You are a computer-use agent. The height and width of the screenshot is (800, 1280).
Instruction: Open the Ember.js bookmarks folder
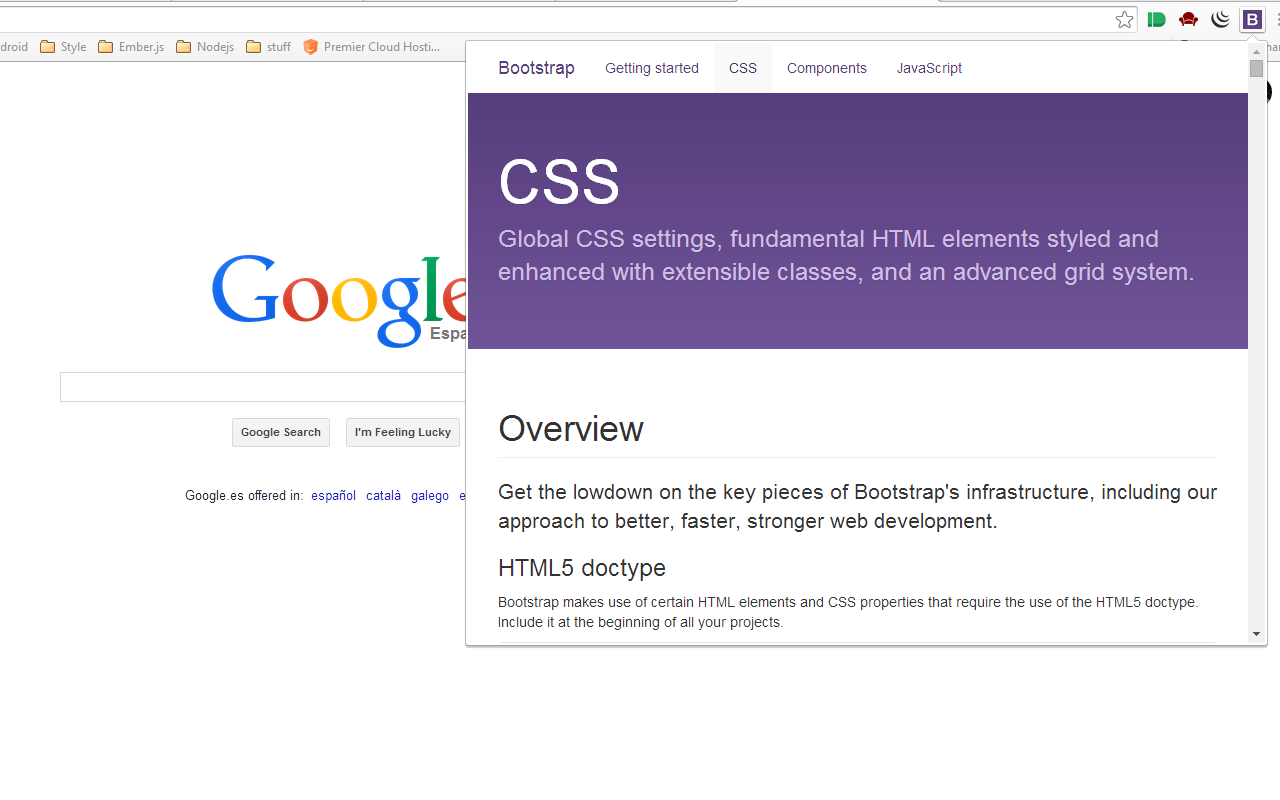pyautogui.click(x=131, y=47)
